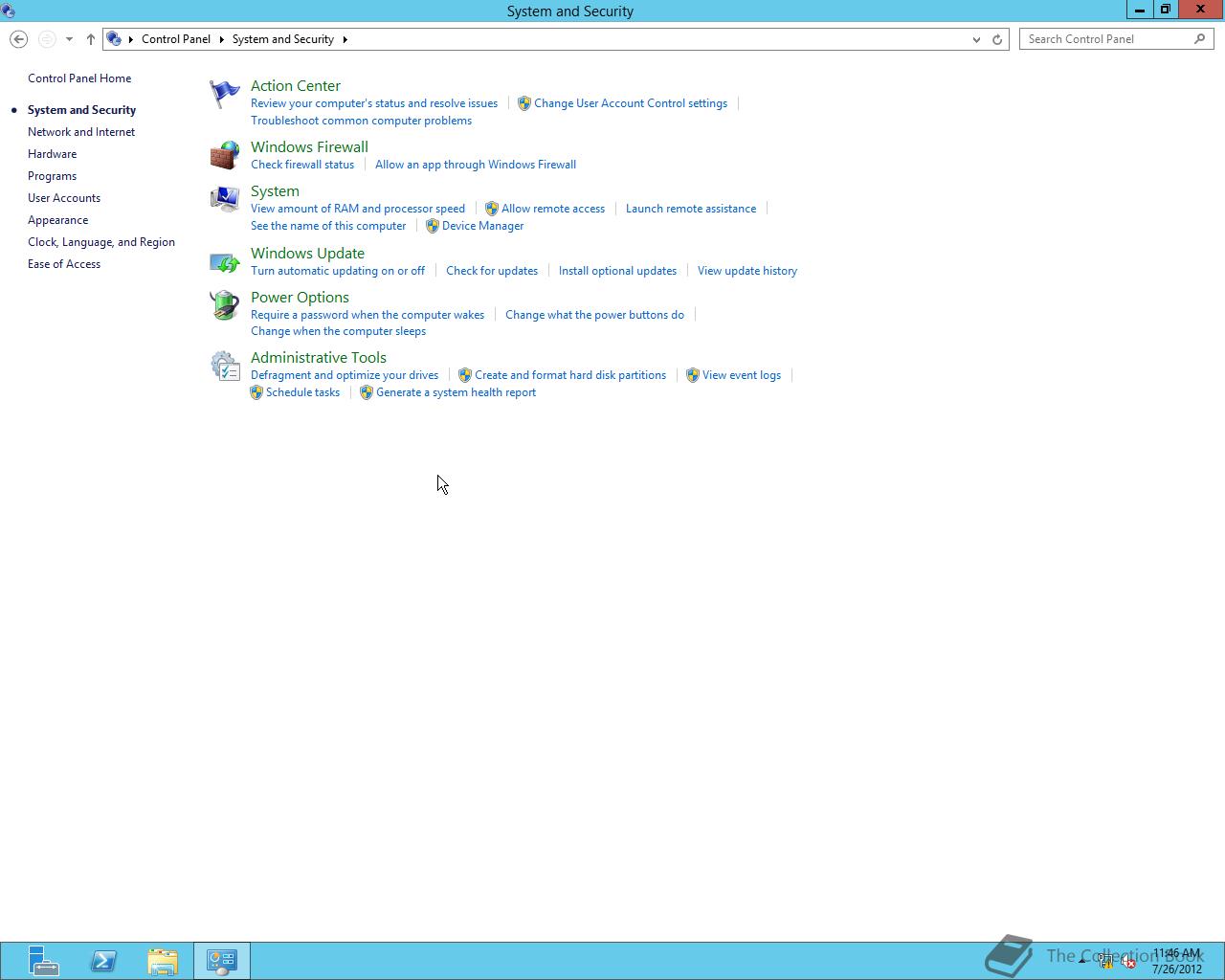This screenshot has width=1225, height=980.
Task: Check for updates
Action: click(x=492, y=271)
